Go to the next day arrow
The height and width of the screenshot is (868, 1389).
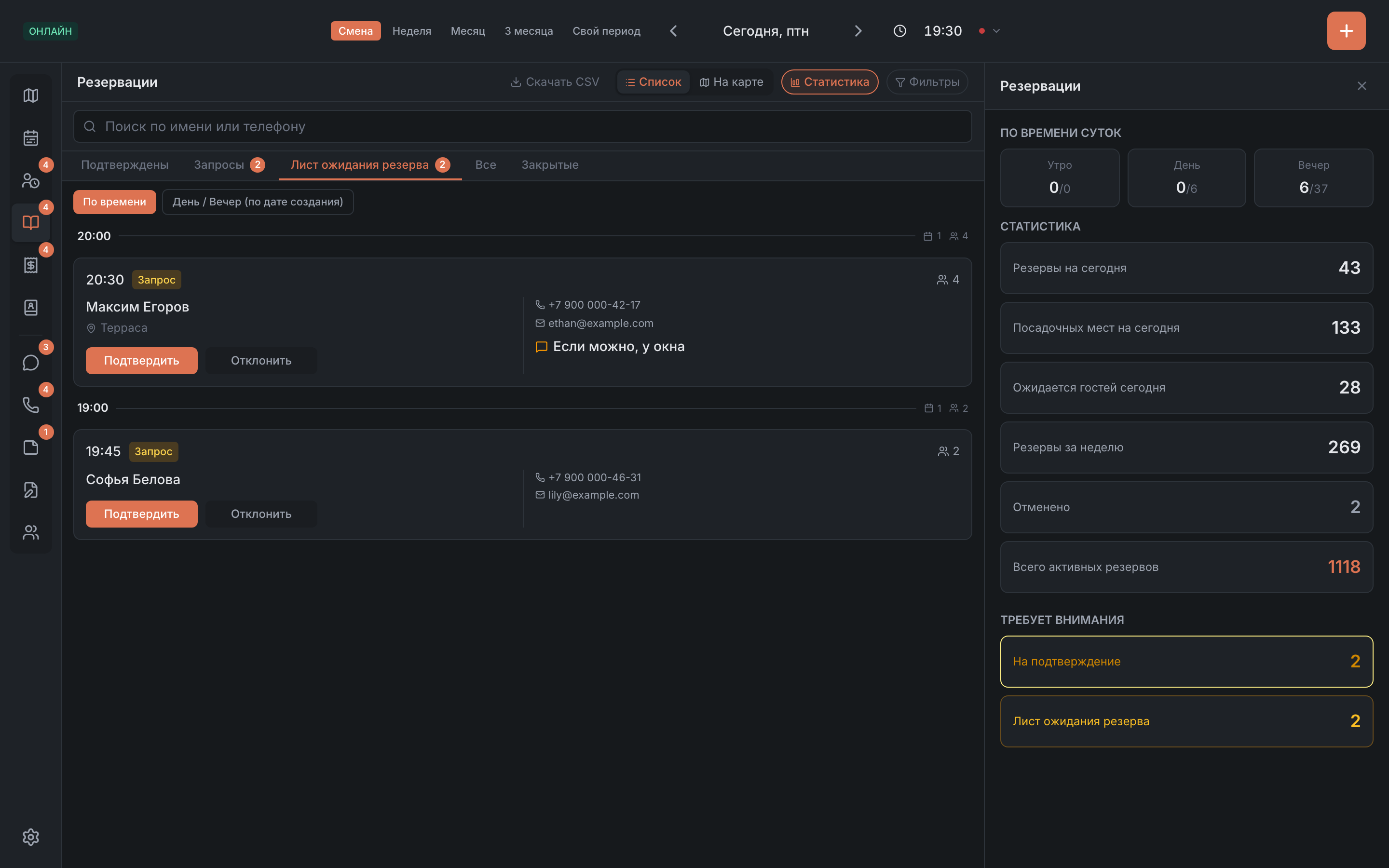(858, 31)
